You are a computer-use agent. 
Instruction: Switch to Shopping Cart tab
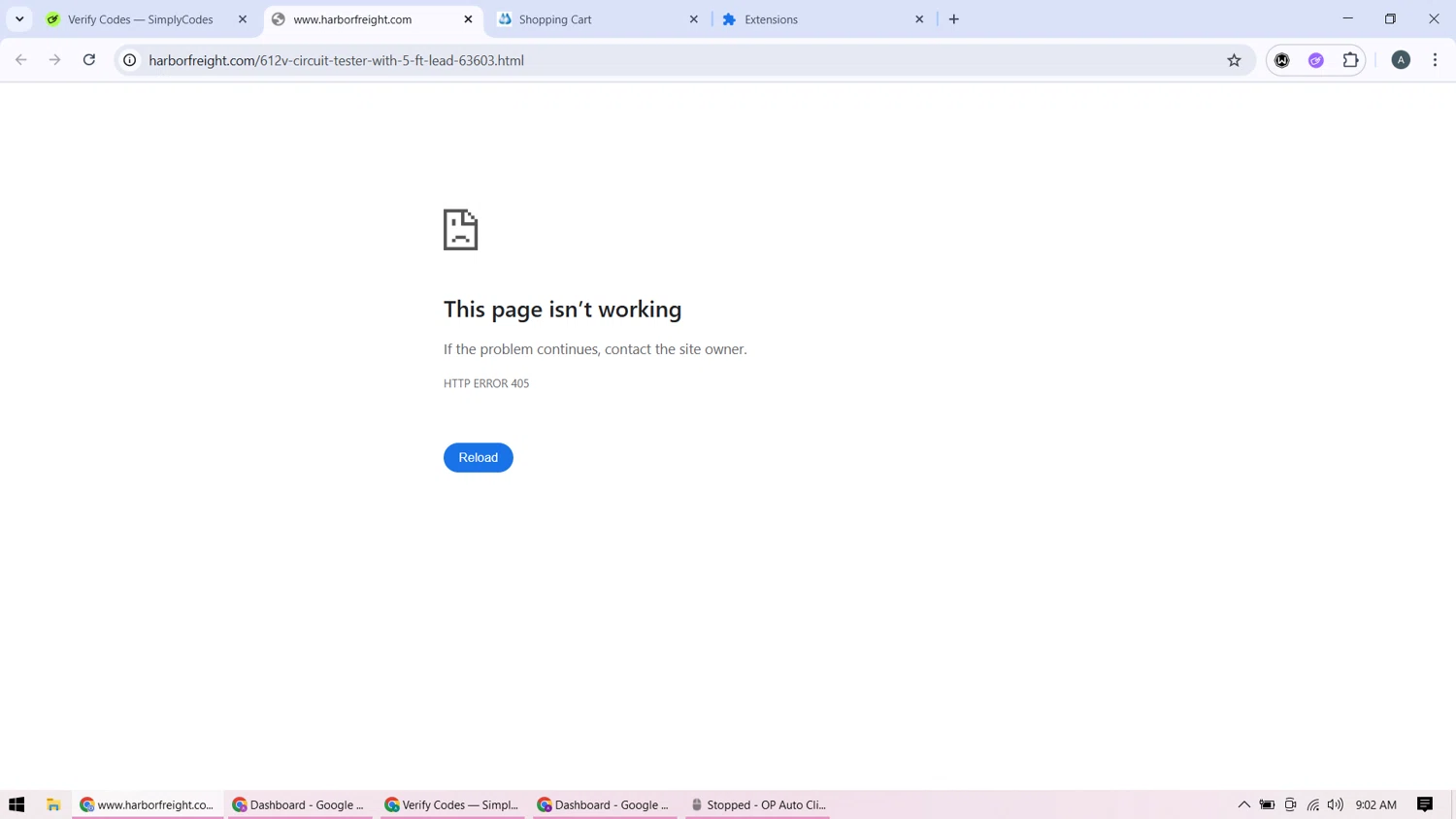pos(598,19)
